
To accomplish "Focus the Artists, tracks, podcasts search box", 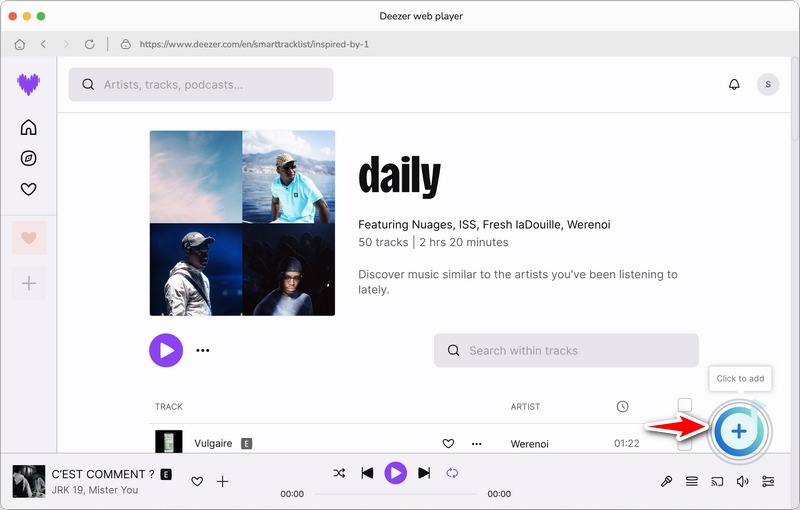I will (201, 84).
